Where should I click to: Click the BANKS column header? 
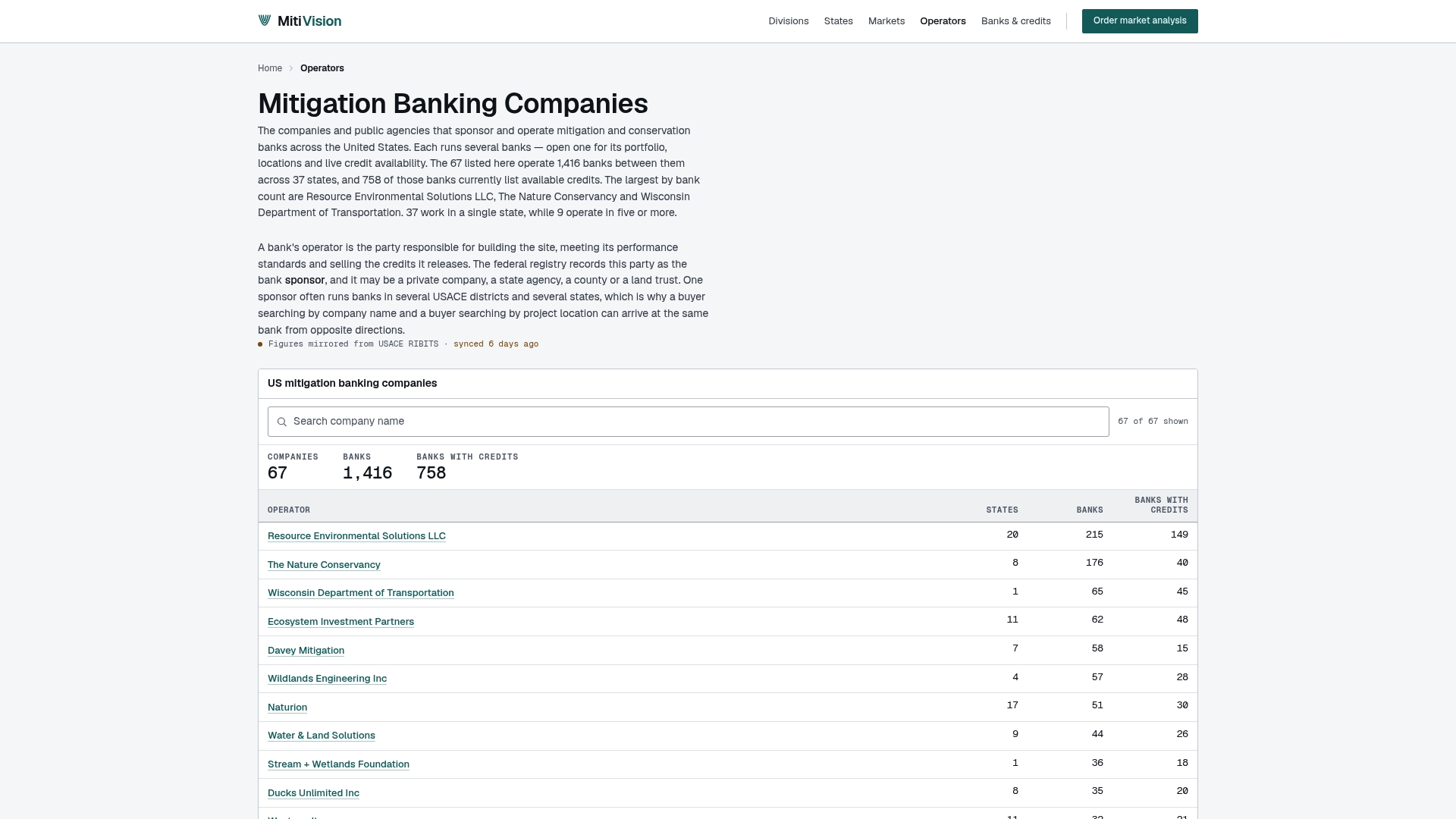coord(1090,510)
